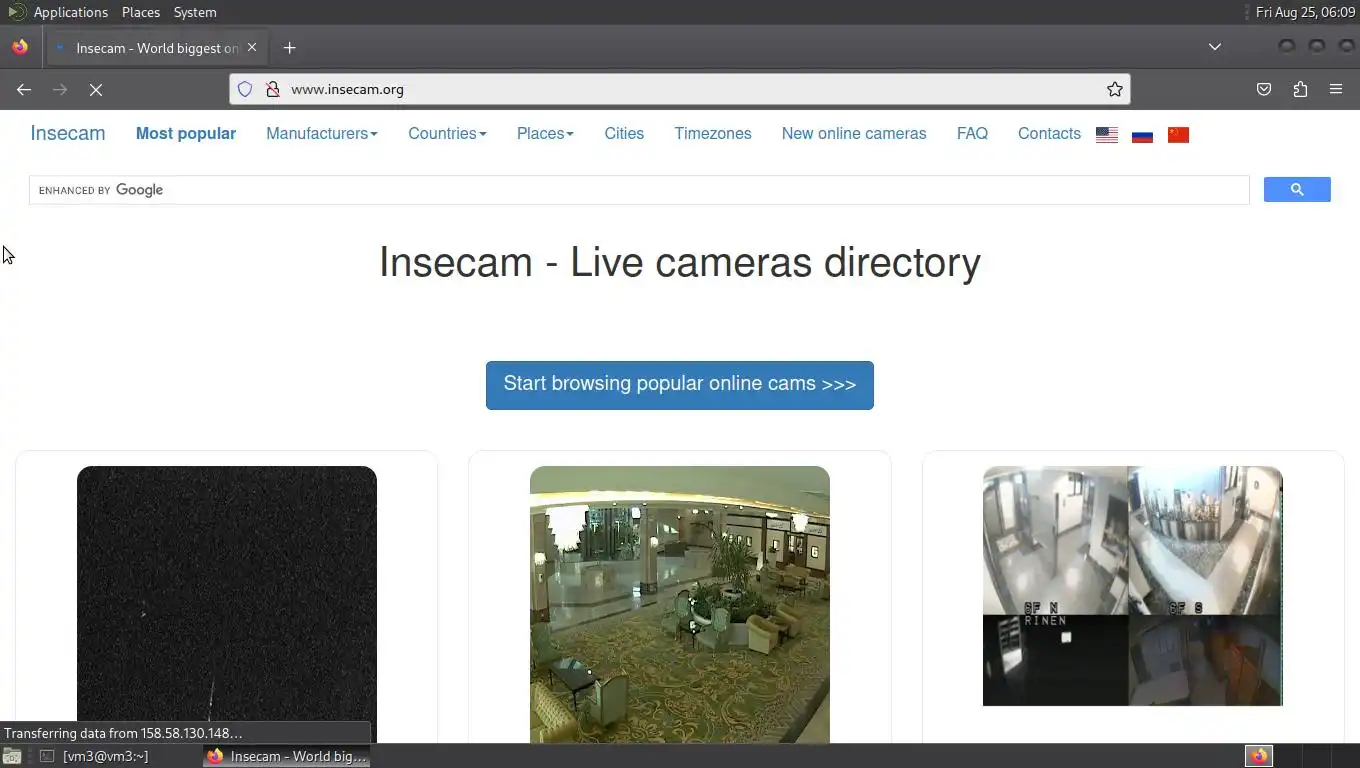Open the Applications menu
The height and width of the screenshot is (768, 1360).
click(70, 12)
